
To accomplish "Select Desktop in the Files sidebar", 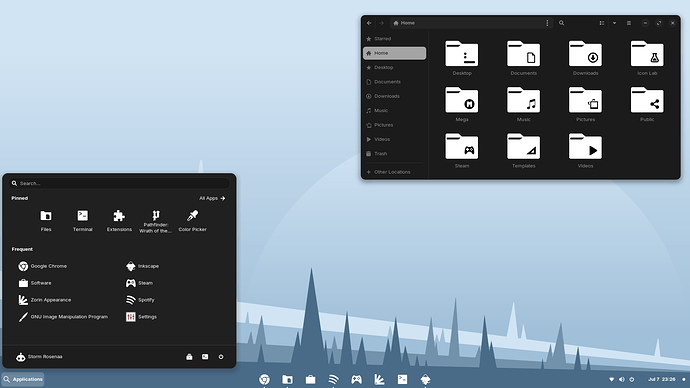I will (394, 67).
